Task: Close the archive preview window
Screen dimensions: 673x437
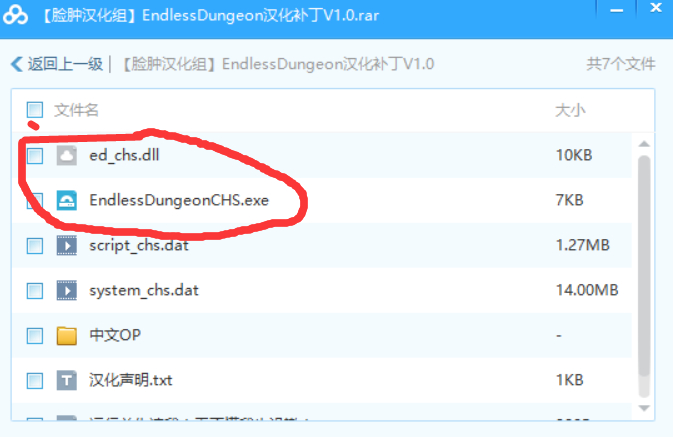Action: (x=655, y=8)
